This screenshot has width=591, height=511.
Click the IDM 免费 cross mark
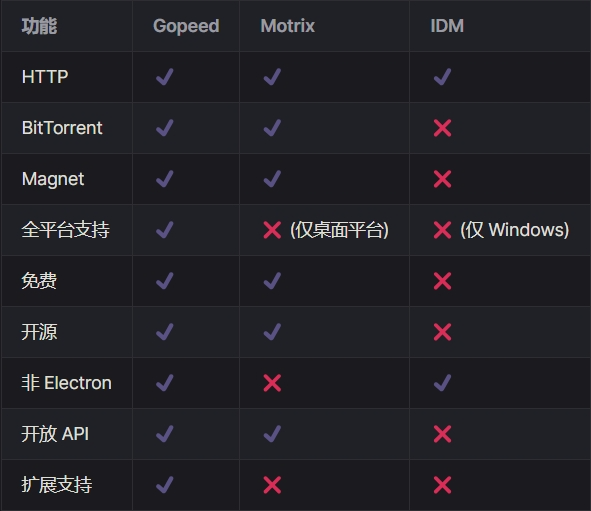(442, 281)
